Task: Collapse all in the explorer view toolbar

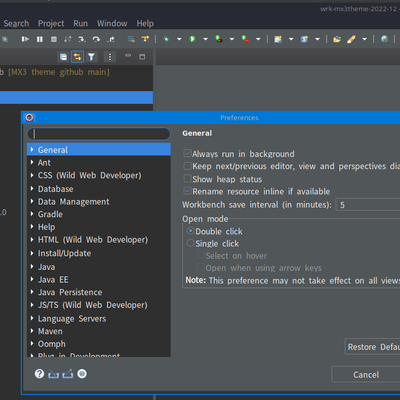Action: click(63, 57)
